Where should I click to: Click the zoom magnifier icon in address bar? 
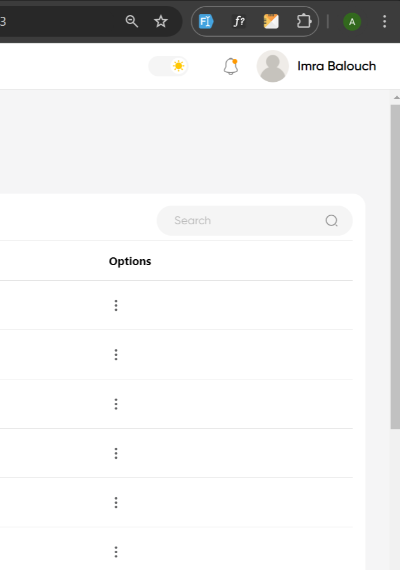click(x=132, y=21)
